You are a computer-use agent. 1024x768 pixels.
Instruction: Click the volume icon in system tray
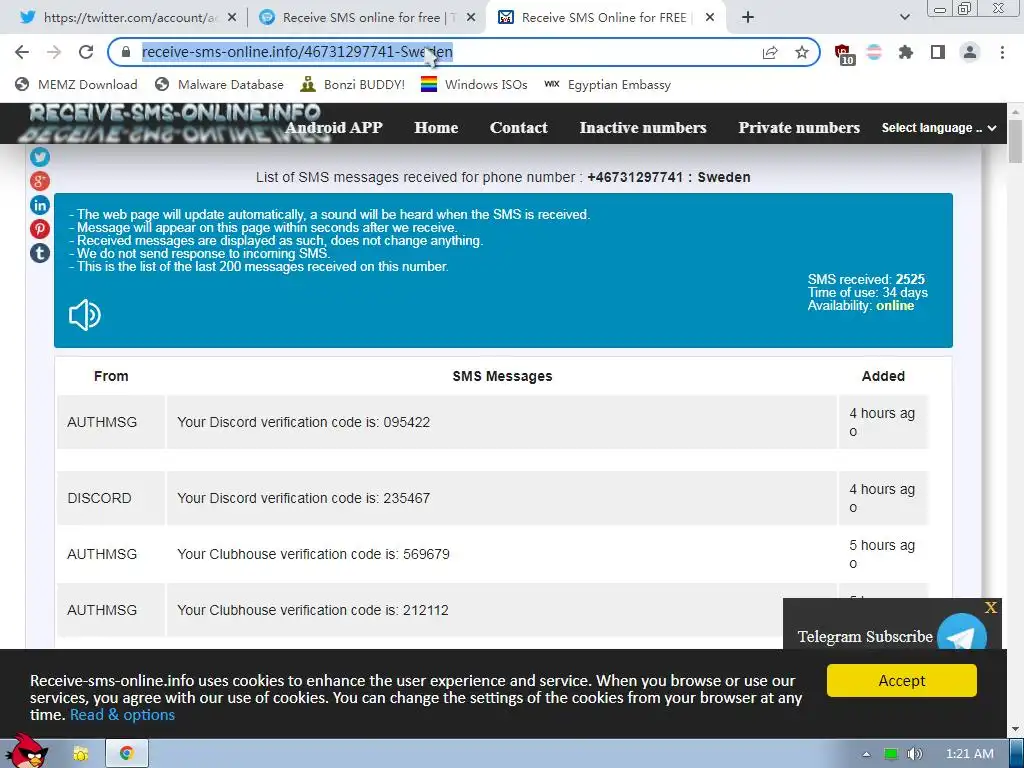pyautogui.click(x=915, y=754)
